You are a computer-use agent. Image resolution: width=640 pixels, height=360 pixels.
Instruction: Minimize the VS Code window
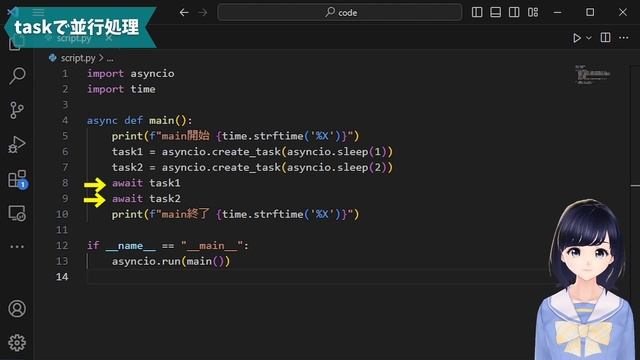point(558,12)
